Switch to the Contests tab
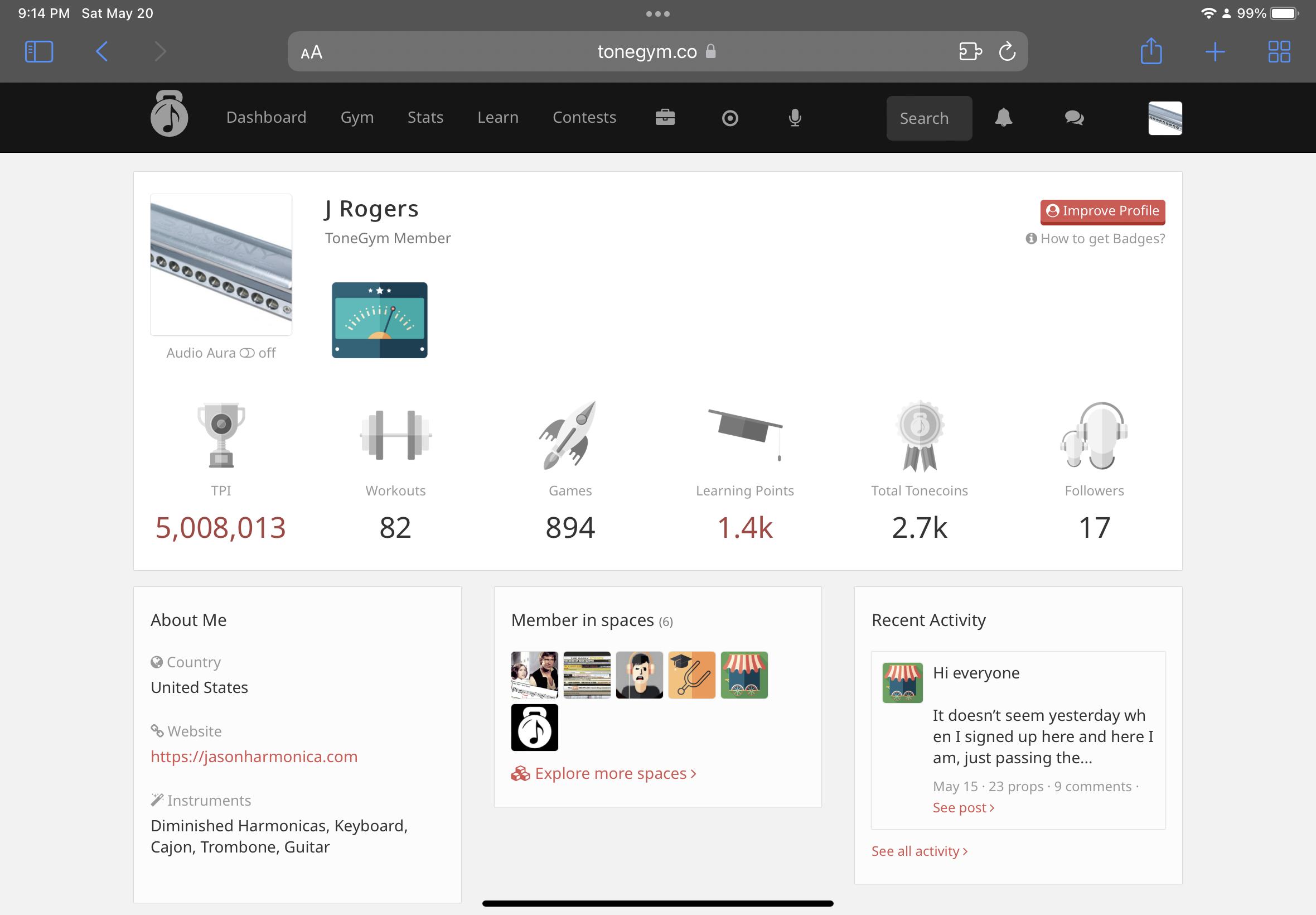Viewport: 1316px width, 915px height. [x=584, y=118]
